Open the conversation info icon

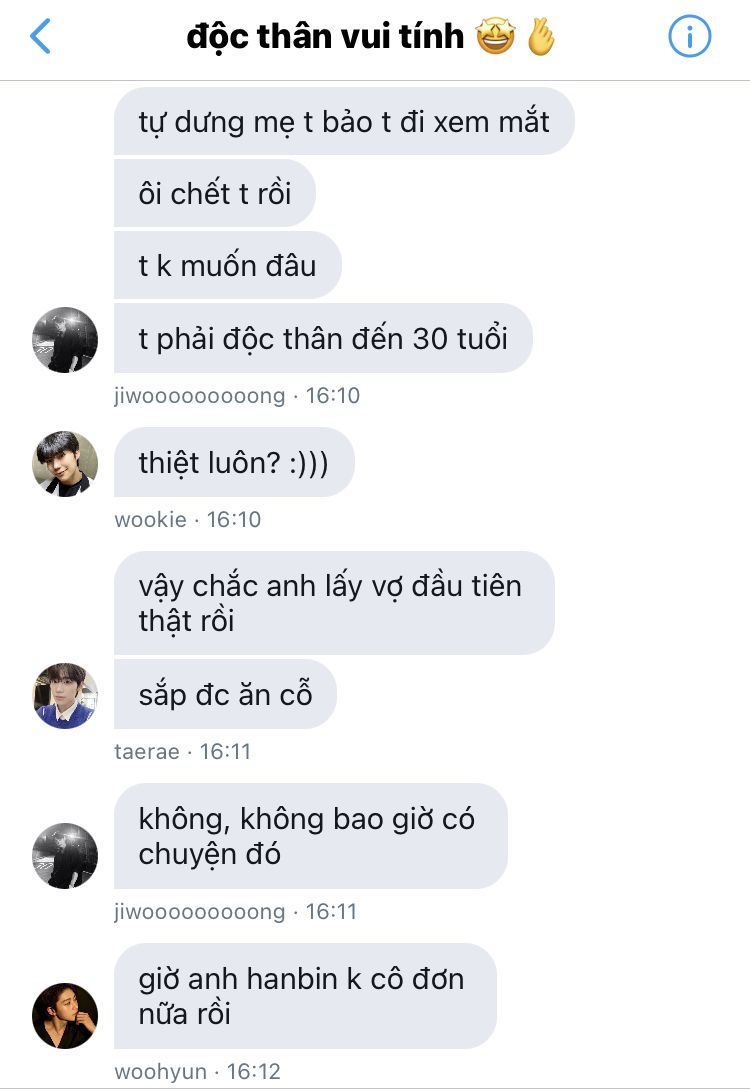(x=689, y=36)
